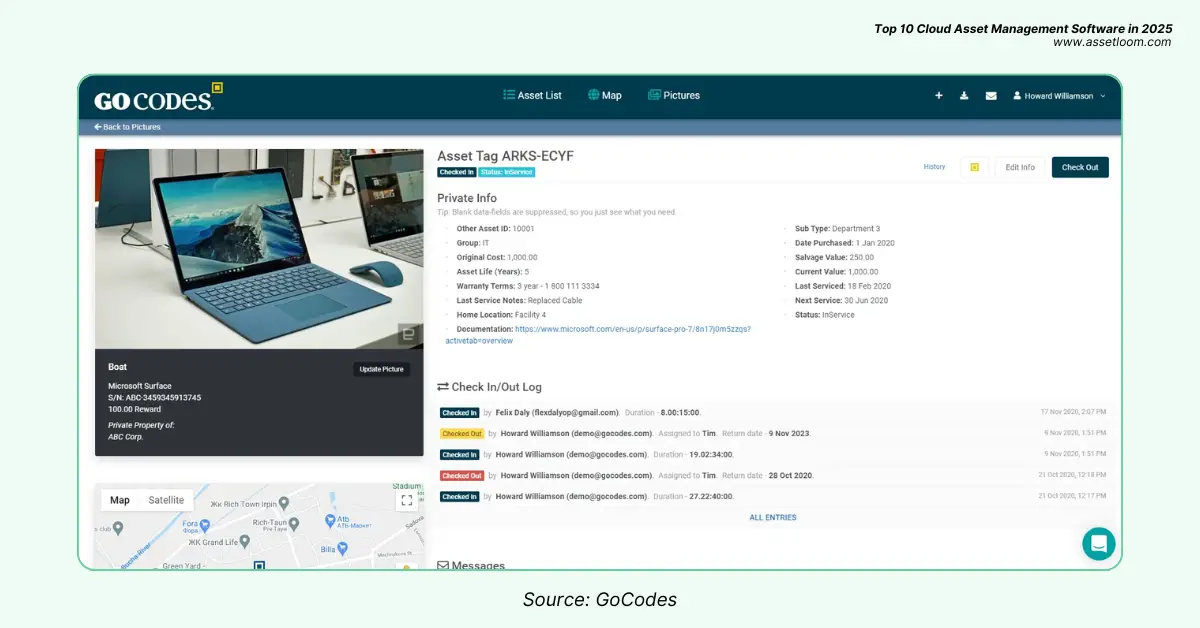Select the Map view toggle
This screenshot has height=628, width=1200.
tap(120, 500)
